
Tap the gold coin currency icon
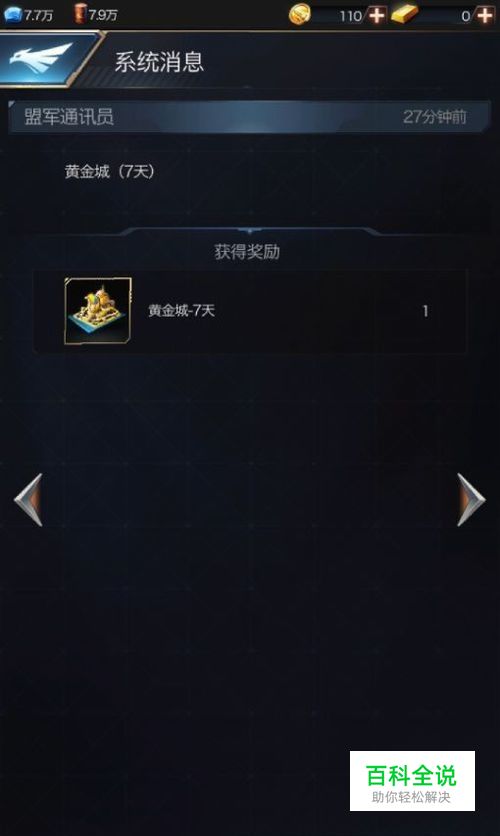pyautogui.click(x=300, y=14)
